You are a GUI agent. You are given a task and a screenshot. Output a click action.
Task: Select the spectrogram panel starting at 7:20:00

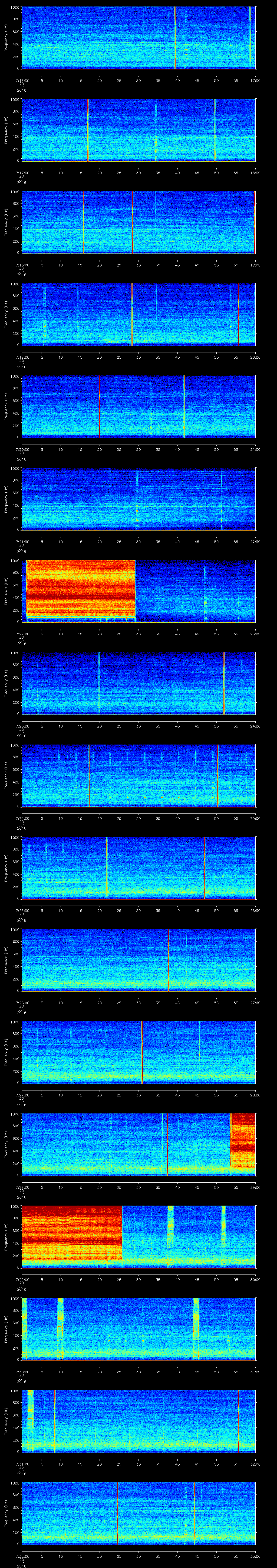(138, 407)
